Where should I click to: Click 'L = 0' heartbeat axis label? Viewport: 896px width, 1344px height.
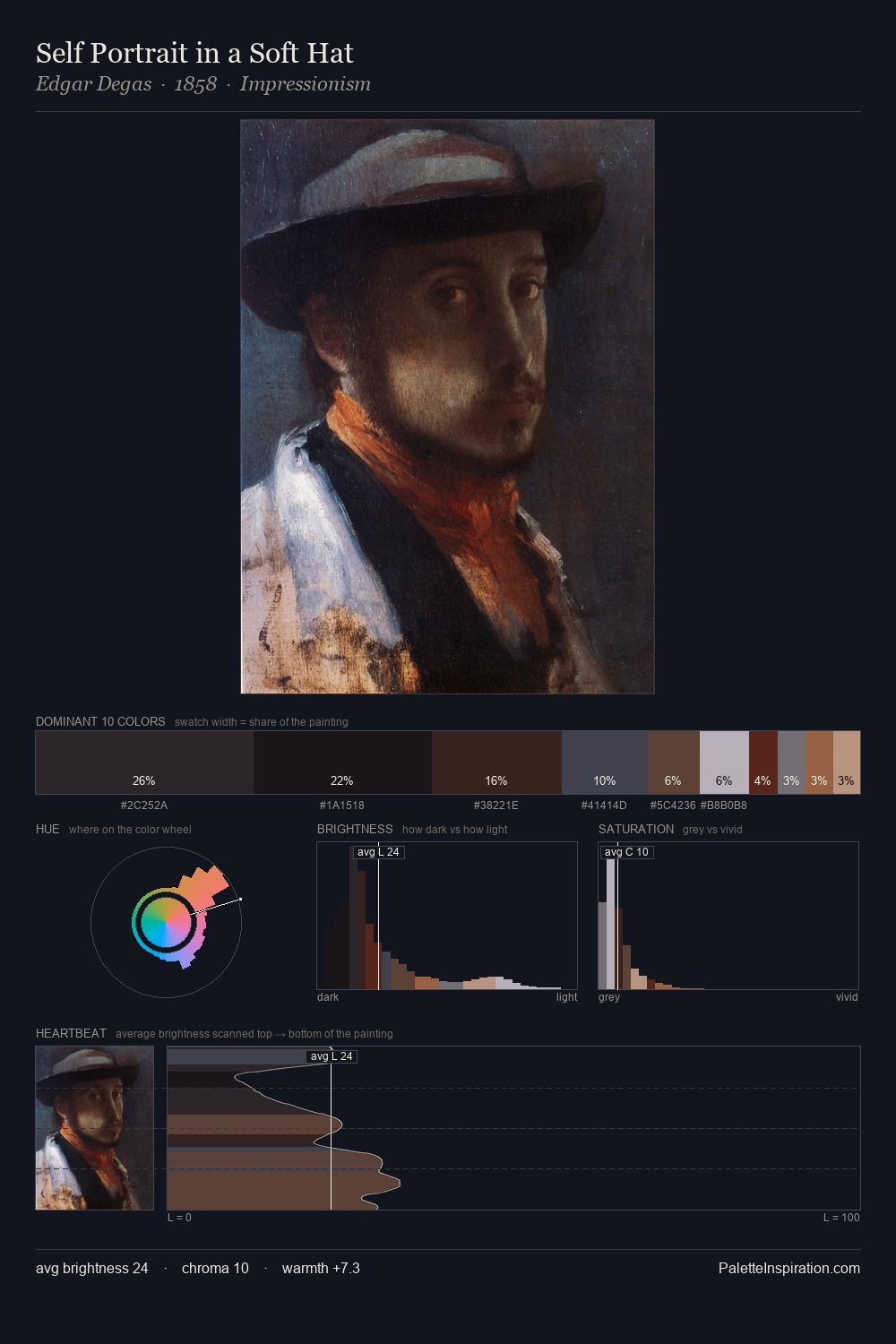179,1218
